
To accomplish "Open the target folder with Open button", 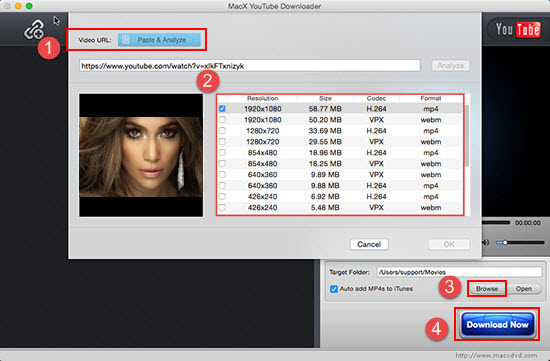I will [x=523, y=289].
